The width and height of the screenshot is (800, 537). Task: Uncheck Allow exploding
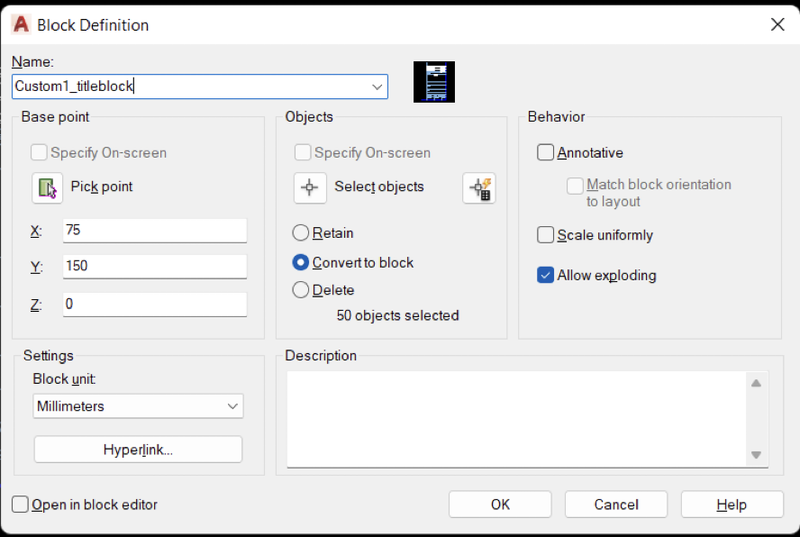(545, 275)
